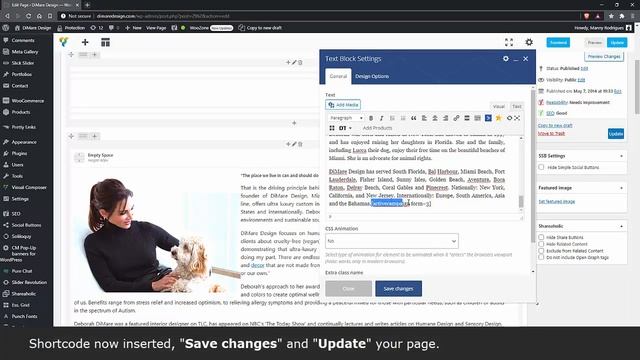Open page settings gear icon
640x360 pixels.
coord(529,42)
